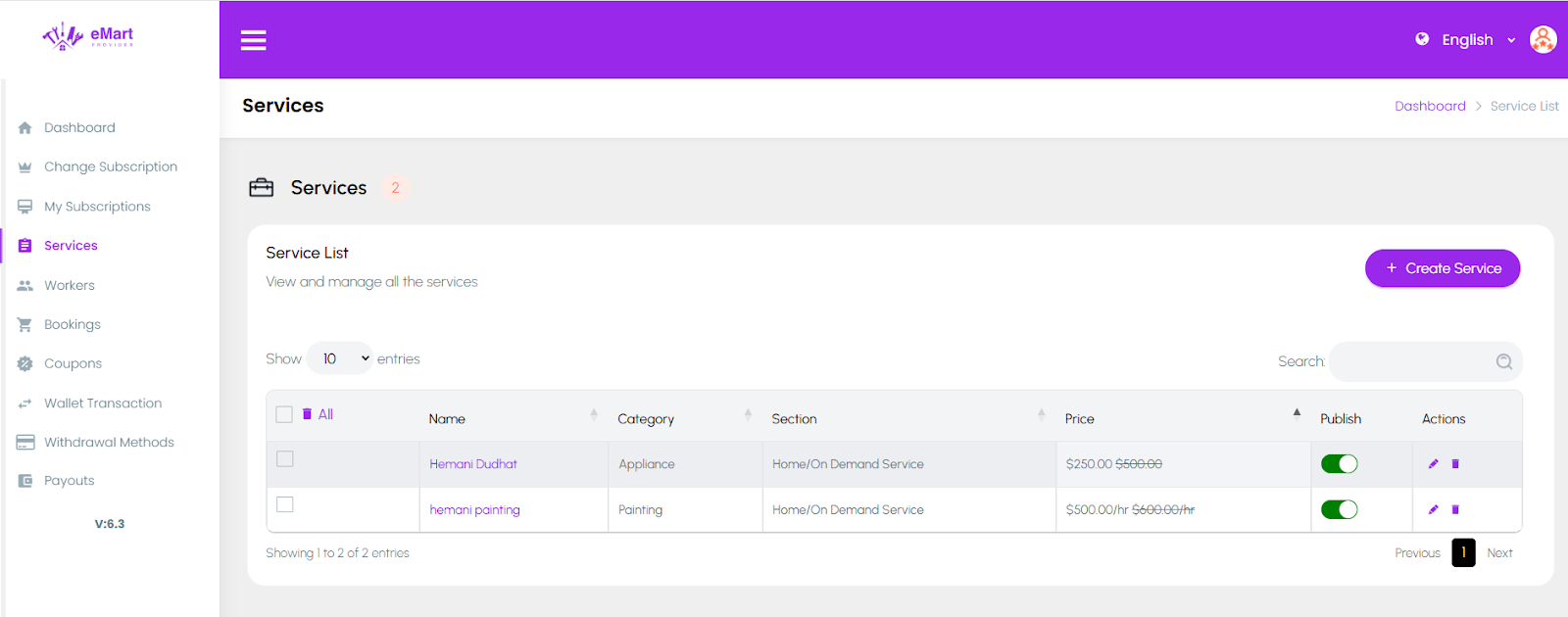Image resolution: width=1568 pixels, height=617 pixels.
Task: Delete the hemani painting service
Action: point(1455,509)
